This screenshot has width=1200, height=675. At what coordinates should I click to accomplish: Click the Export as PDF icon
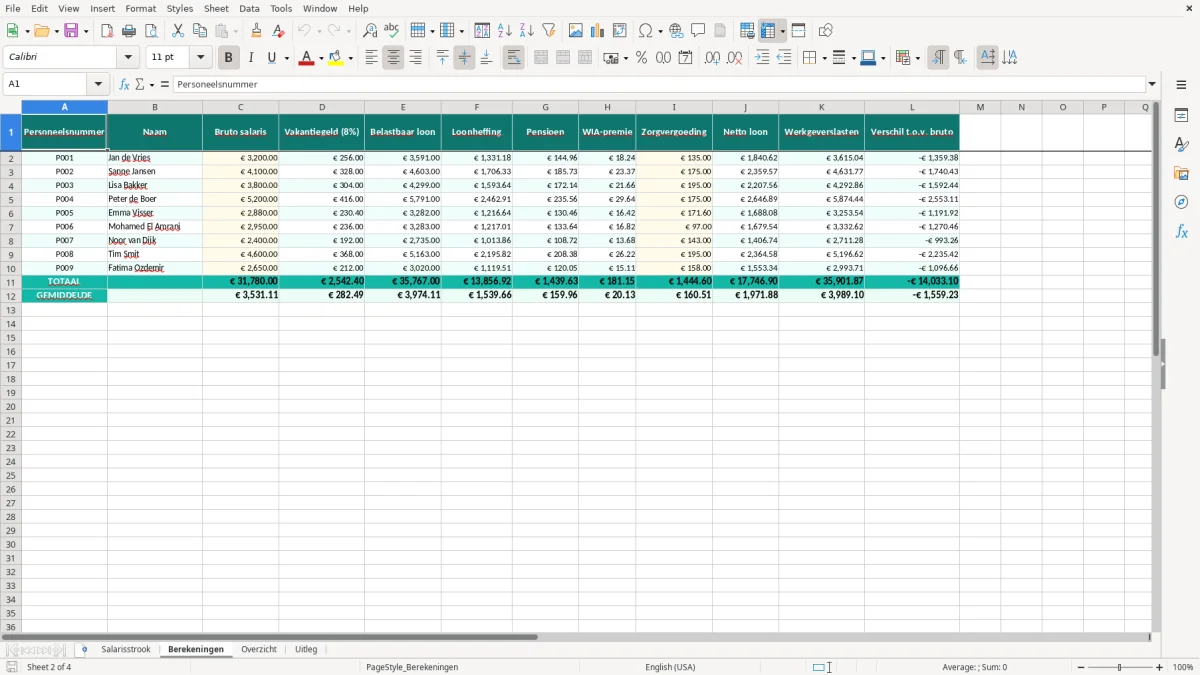tap(107, 31)
